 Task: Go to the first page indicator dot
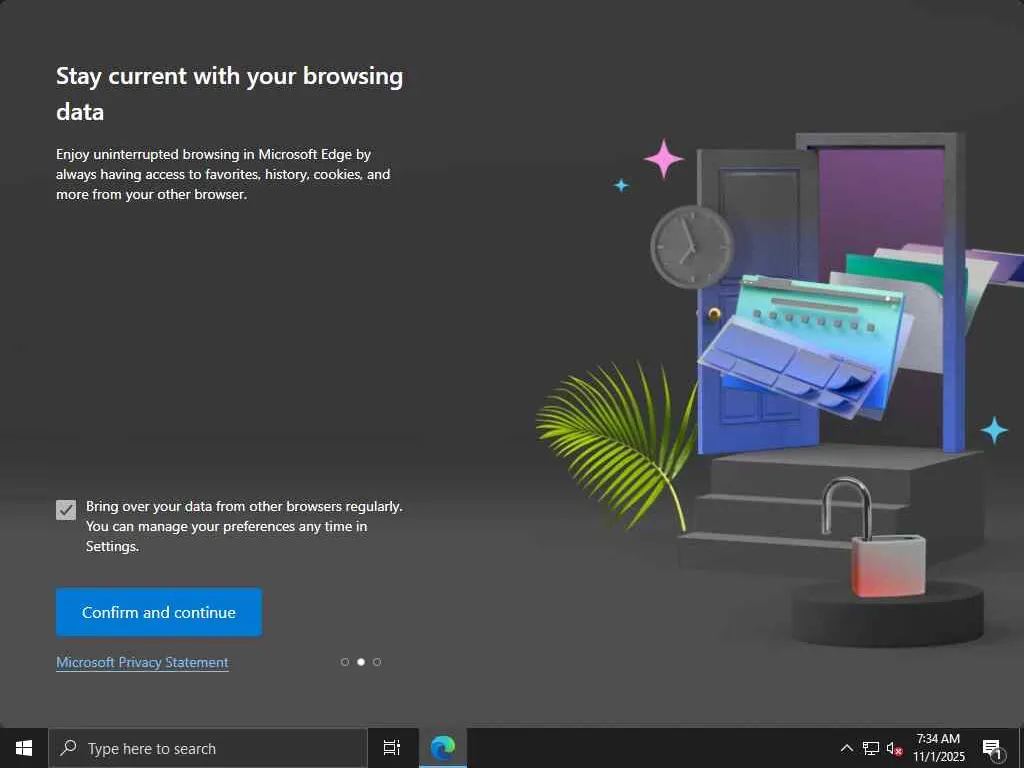pos(345,662)
